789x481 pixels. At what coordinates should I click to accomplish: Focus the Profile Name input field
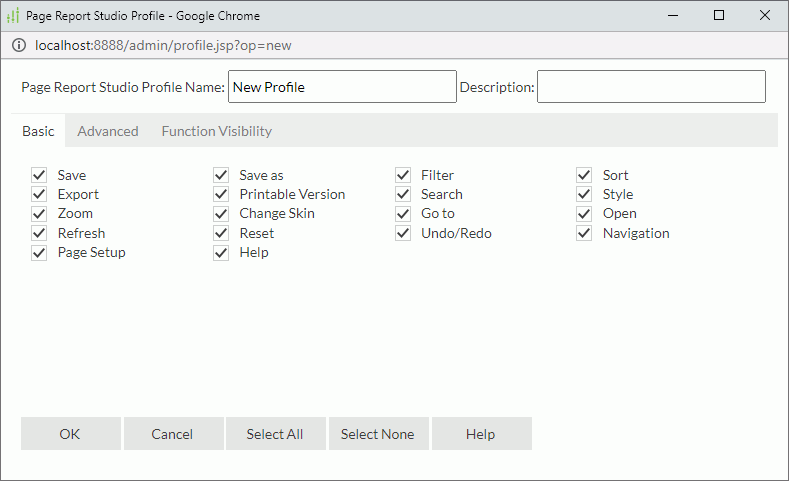click(x=342, y=87)
